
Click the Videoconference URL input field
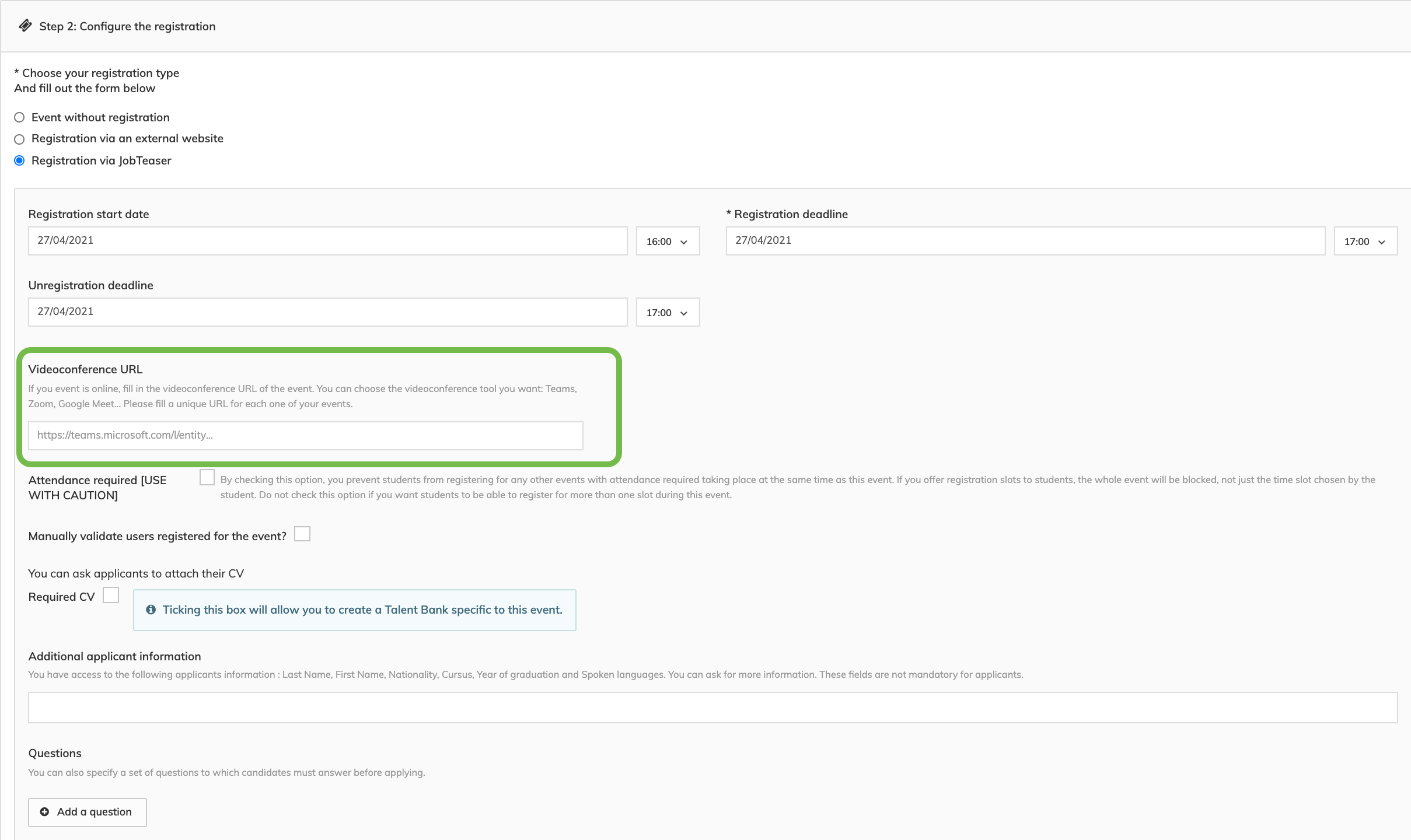click(305, 435)
